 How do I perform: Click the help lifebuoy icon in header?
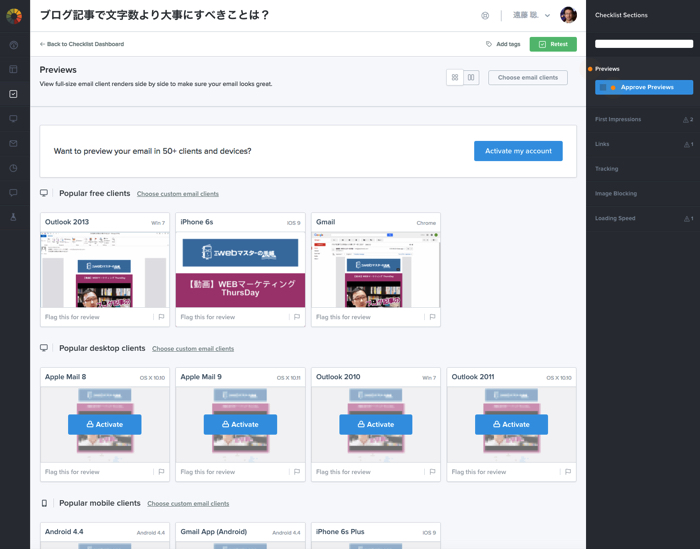(x=485, y=16)
